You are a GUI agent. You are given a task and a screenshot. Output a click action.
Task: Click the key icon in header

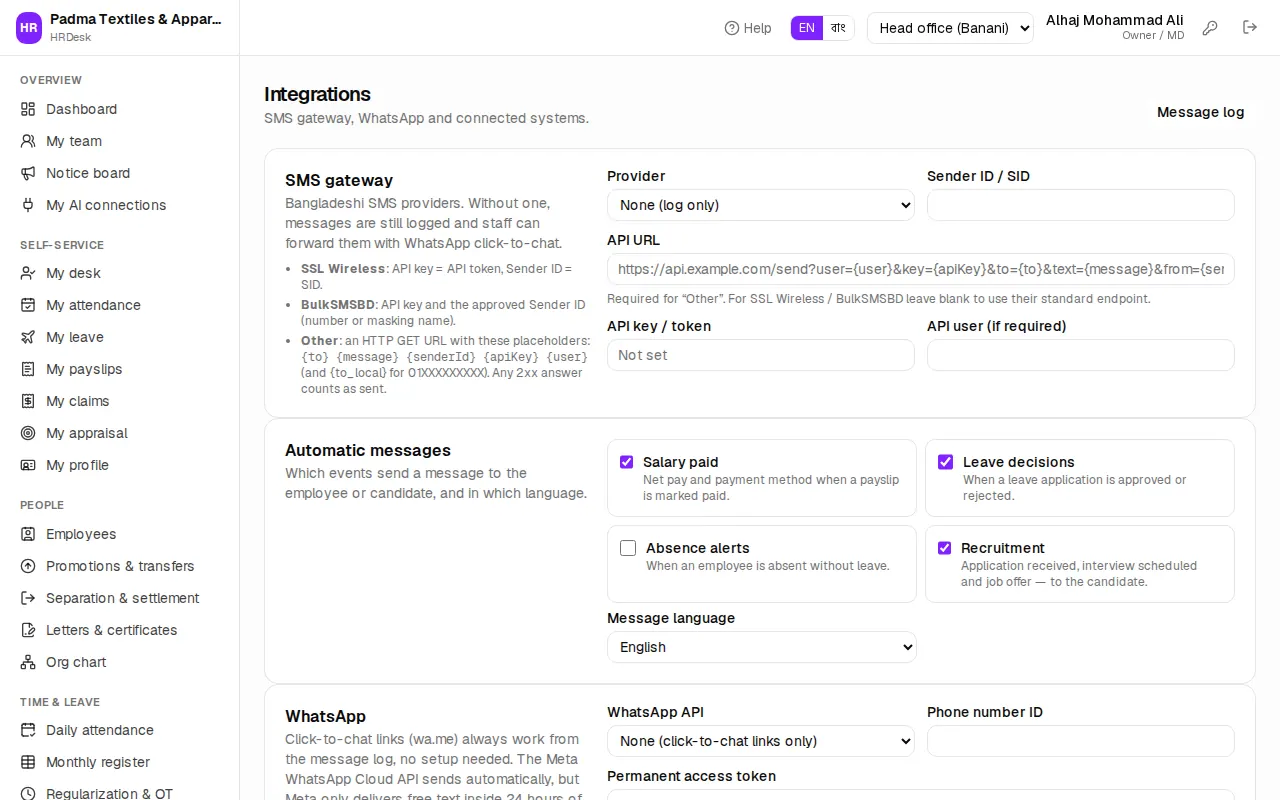coord(1210,28)
